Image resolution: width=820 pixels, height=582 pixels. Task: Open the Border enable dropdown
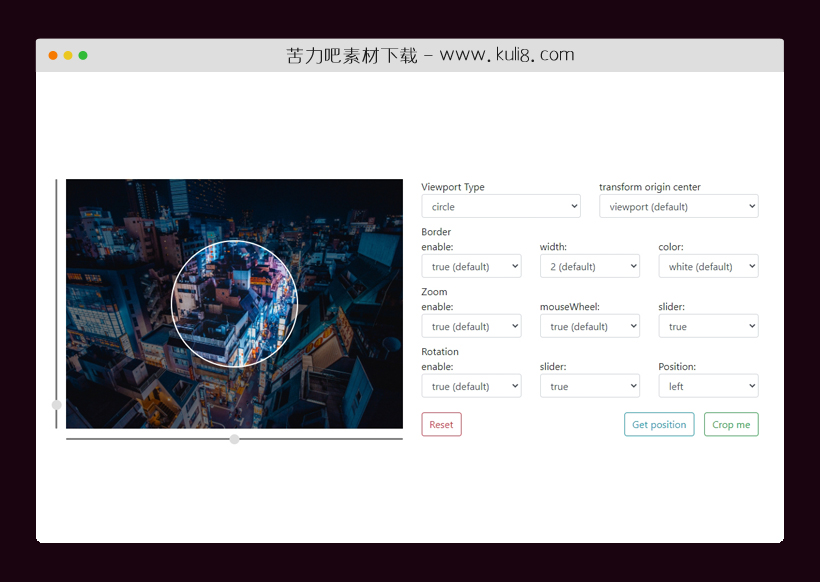(471, 266)
